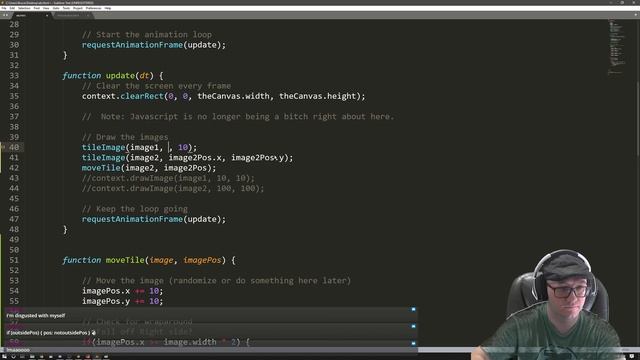Screen dimensions: 640x360
Task: Click commented 'context.drawImage(image1, 10, 10)' line
Action: click(168, 178)
